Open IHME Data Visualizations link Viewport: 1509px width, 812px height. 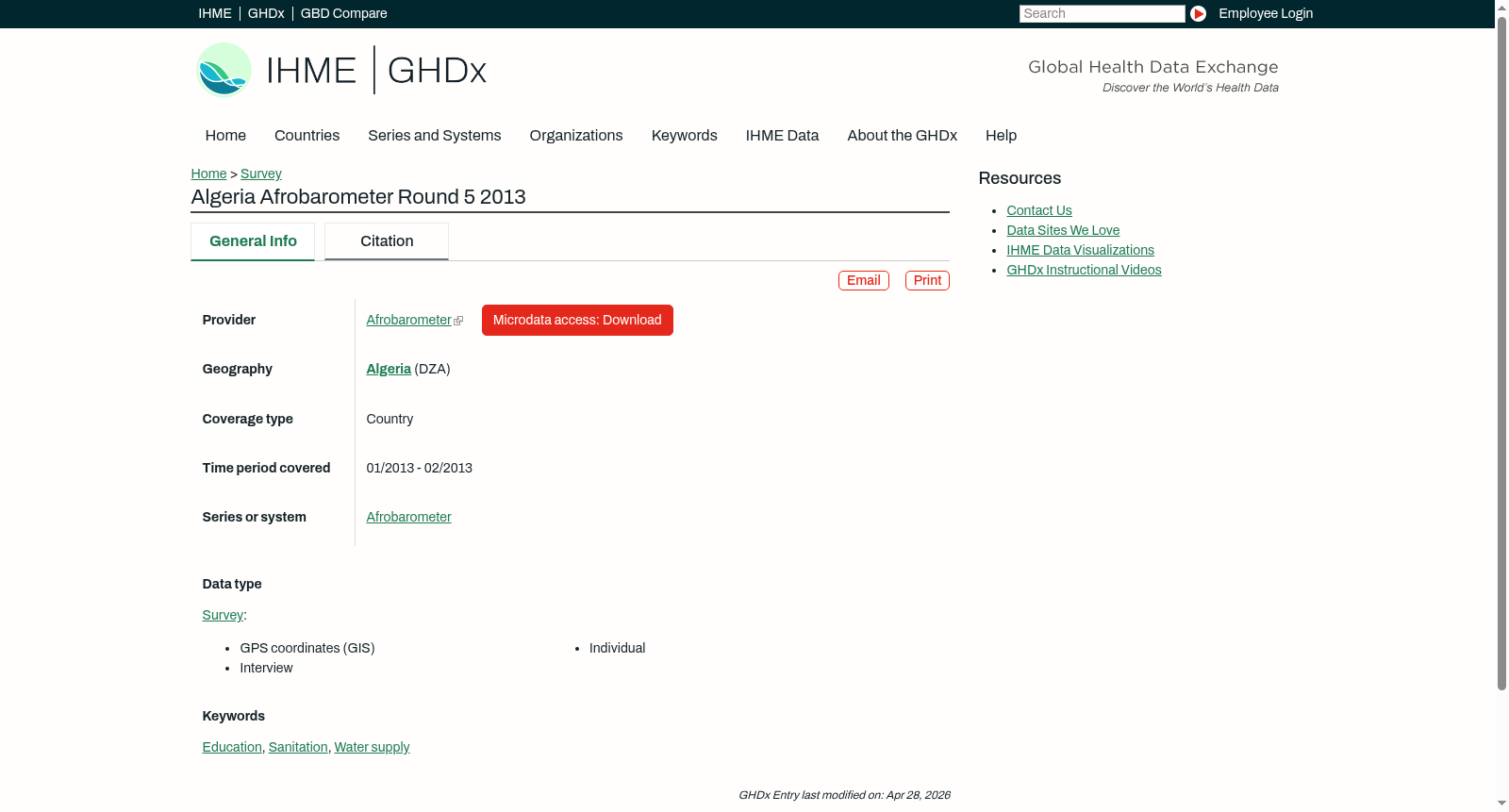(x=1080, y=251)
